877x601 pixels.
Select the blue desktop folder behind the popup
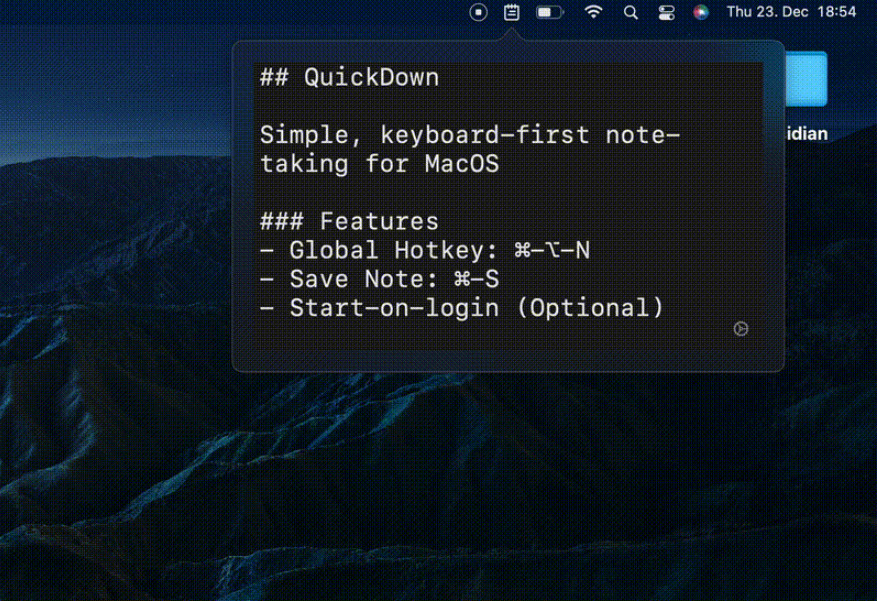pos(806,78)
